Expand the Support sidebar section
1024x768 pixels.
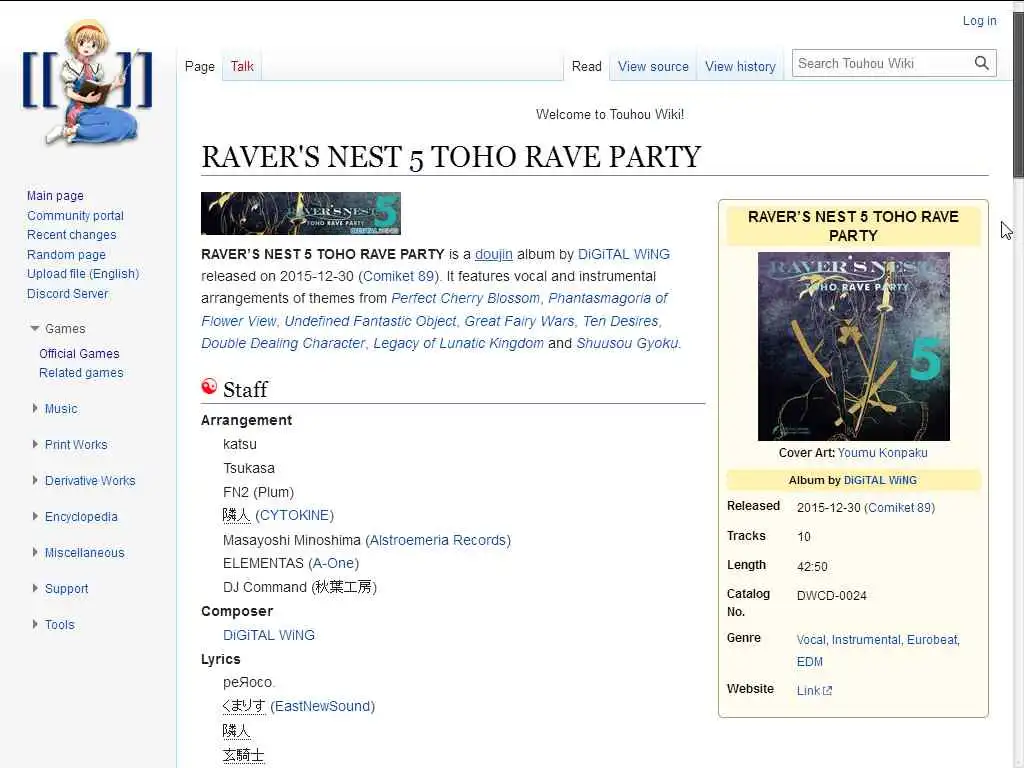(35, 588)
